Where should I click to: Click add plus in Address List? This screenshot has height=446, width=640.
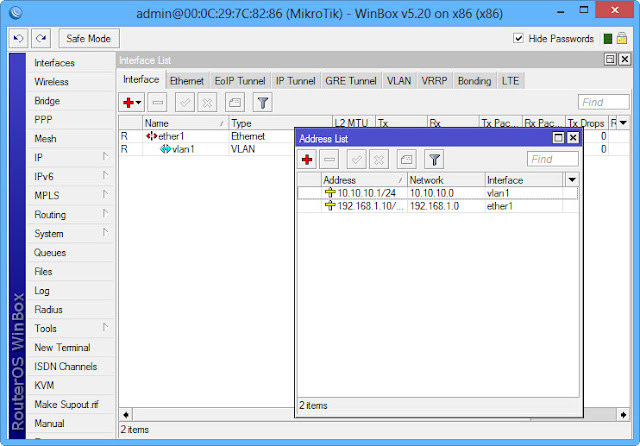[307, 160]
